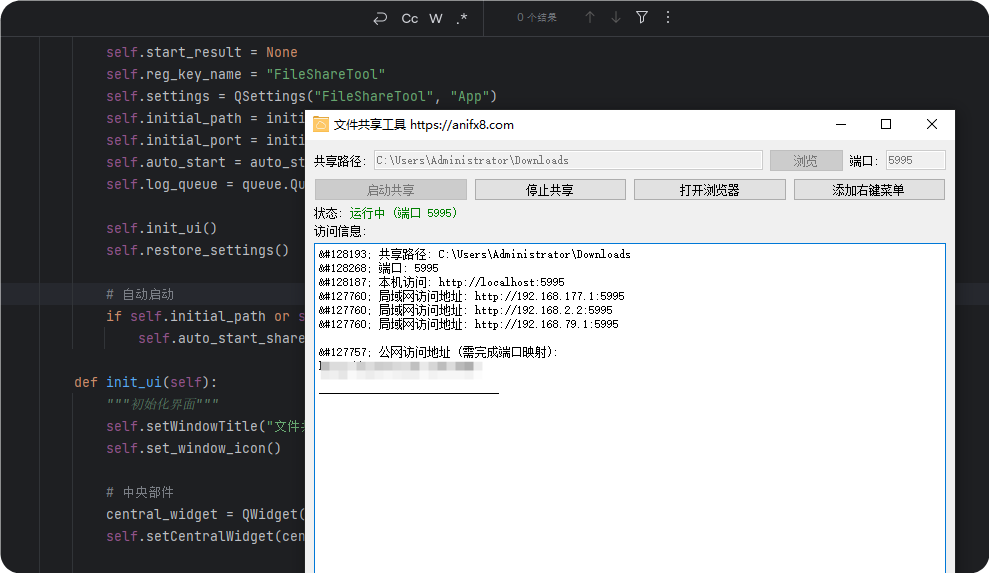Click the 停止共享 button
This screenshot has height=573, width=989.
click(x=550, y=190)
